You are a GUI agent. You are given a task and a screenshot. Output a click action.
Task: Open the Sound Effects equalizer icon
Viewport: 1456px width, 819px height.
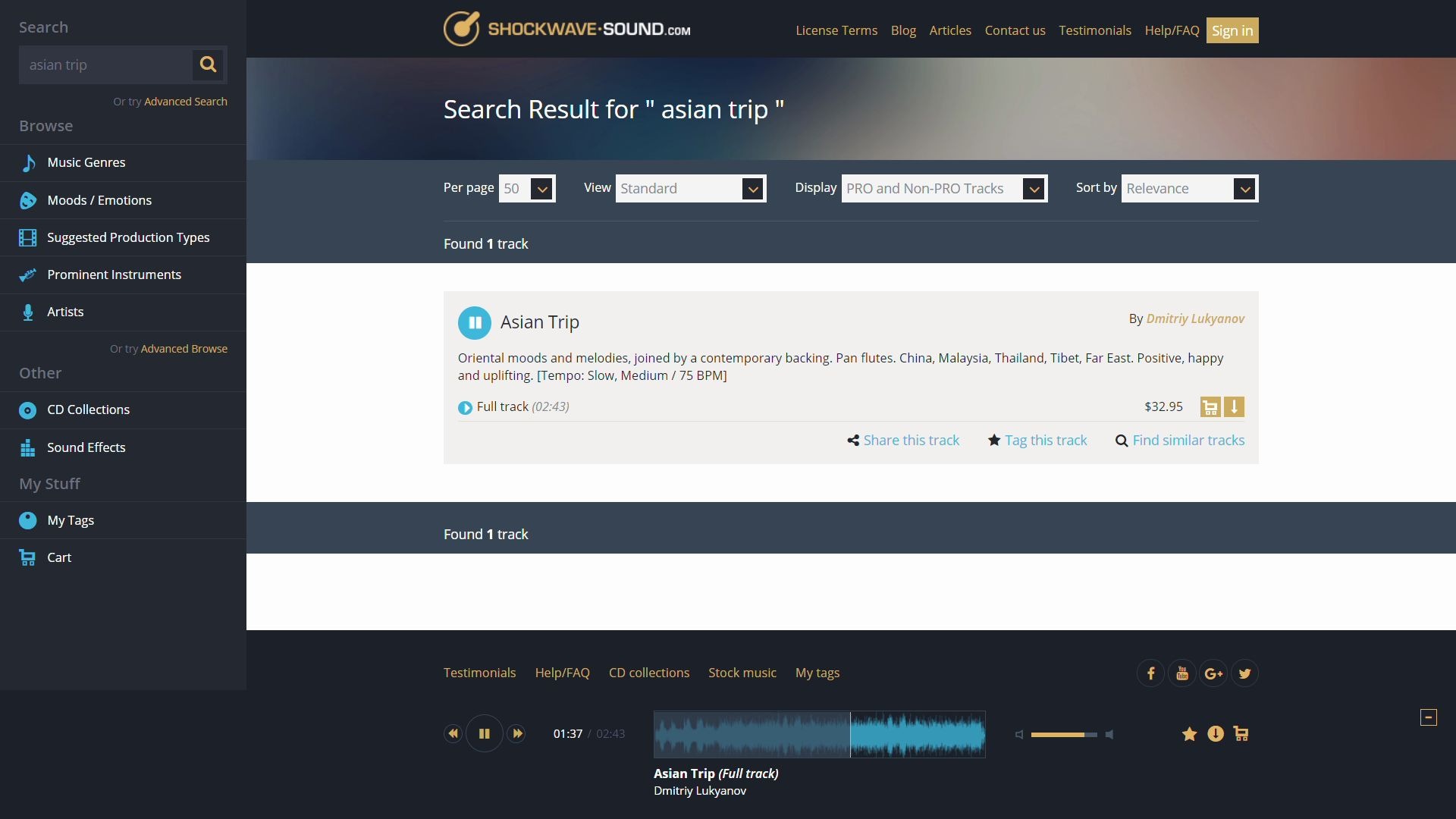coord(28,448)
